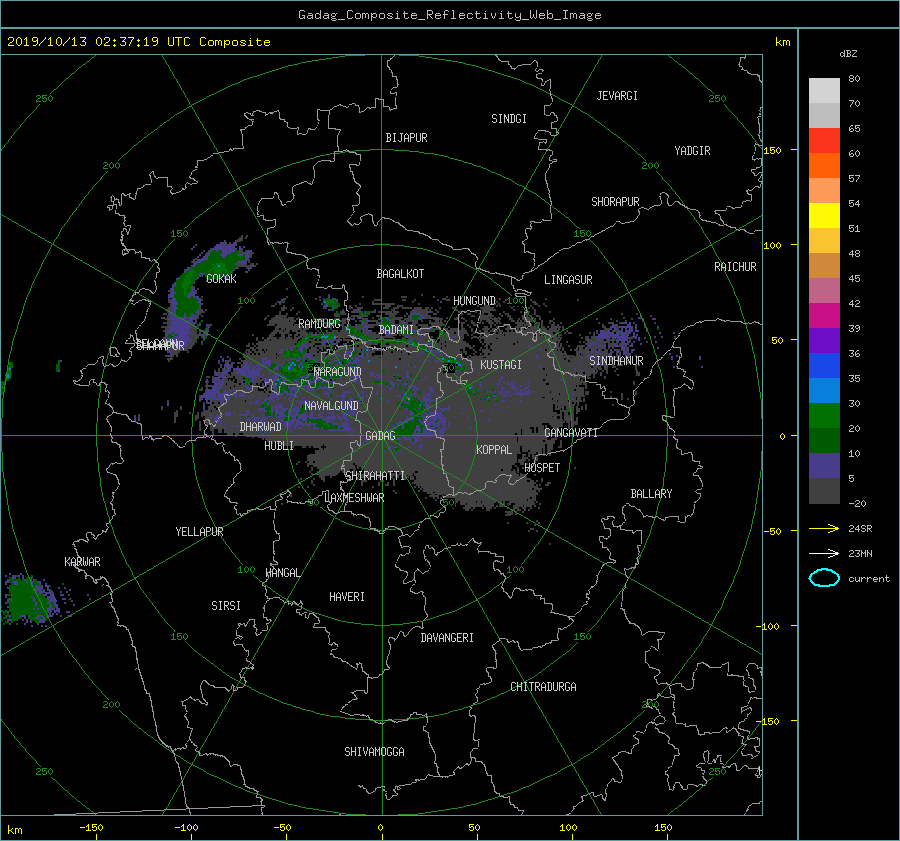The image size is (900, 841).
Task: Click the GADAG radar center label
Action: (x=380, y=436)
